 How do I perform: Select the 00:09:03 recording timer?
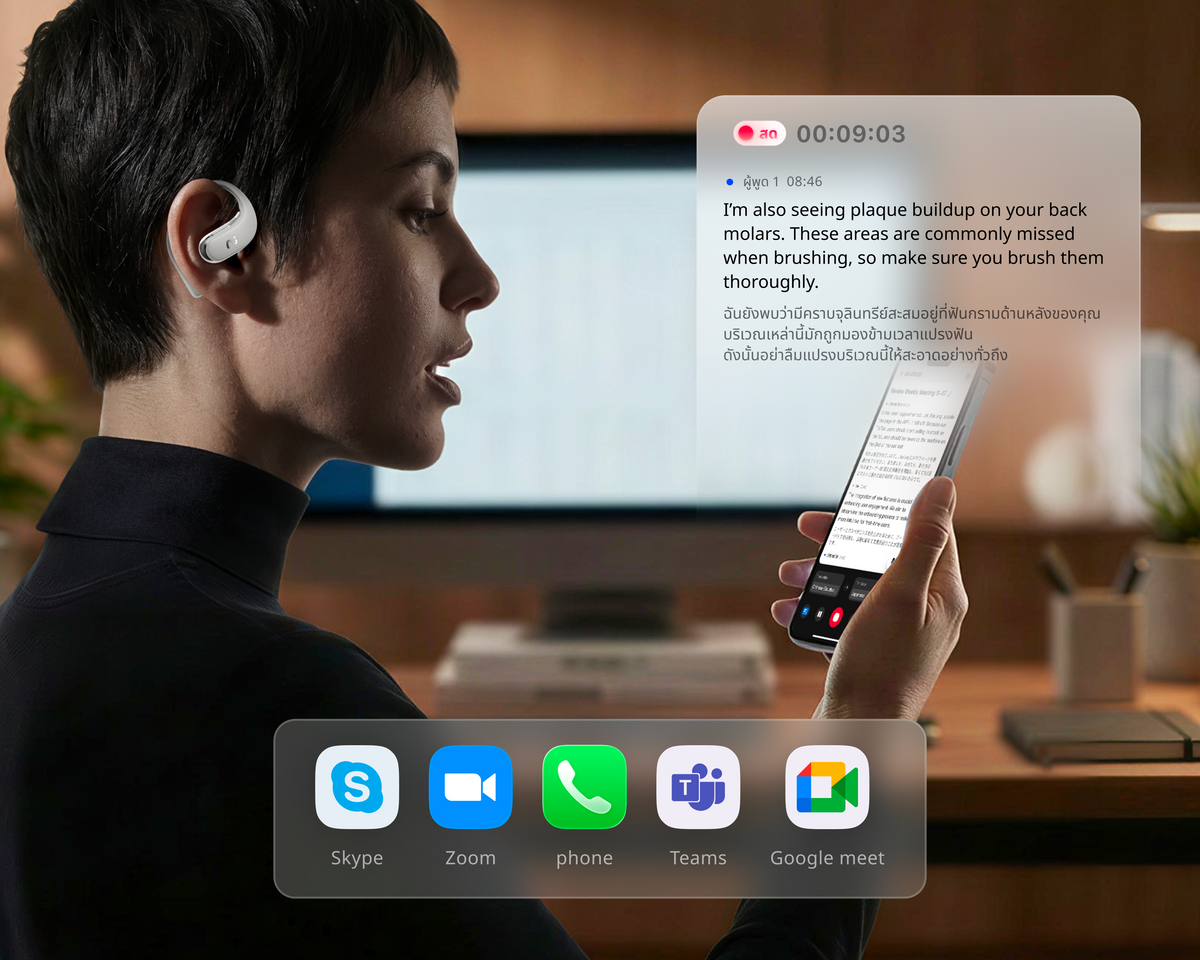(851, 133)
